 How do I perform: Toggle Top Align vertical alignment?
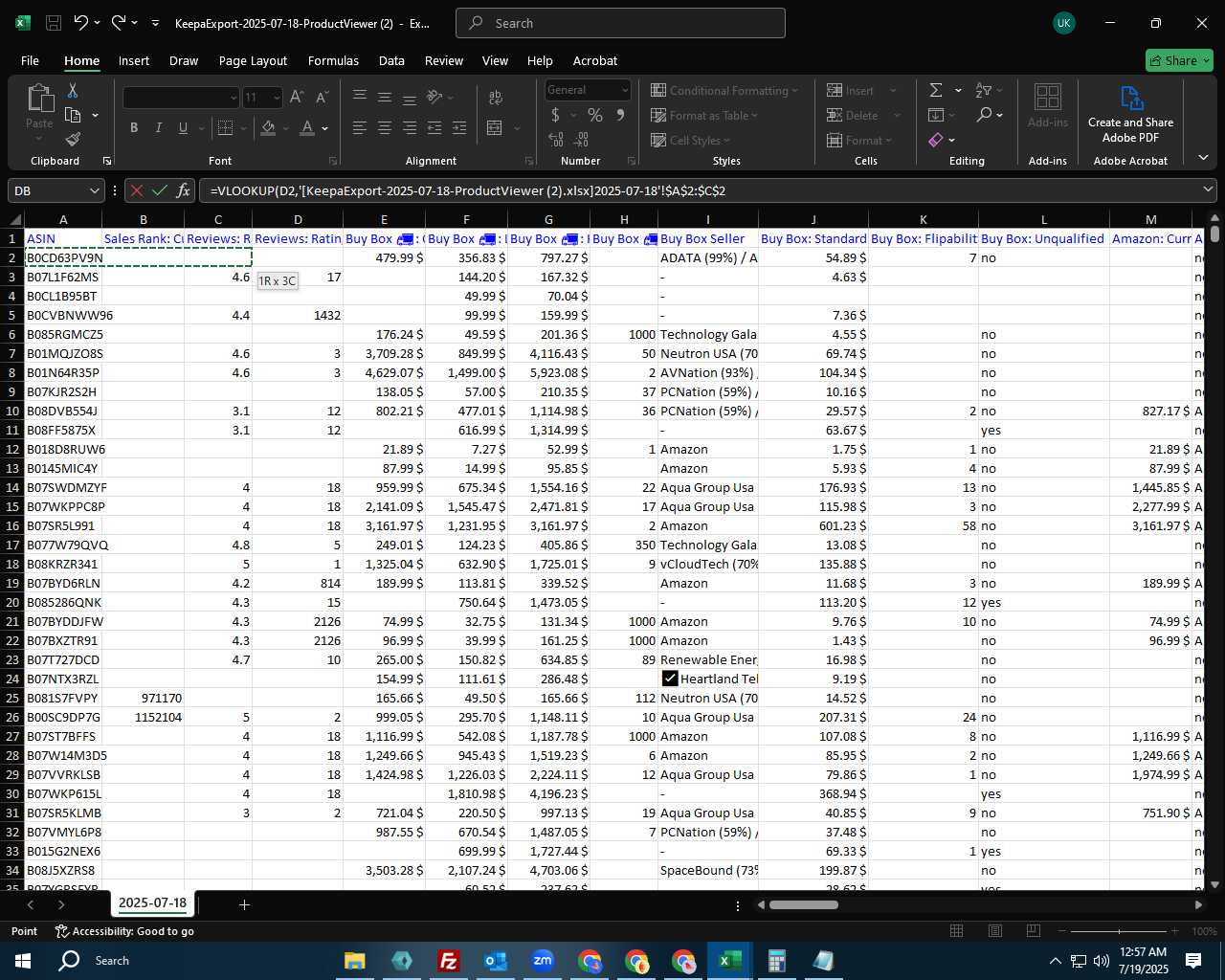coord(360,97)
